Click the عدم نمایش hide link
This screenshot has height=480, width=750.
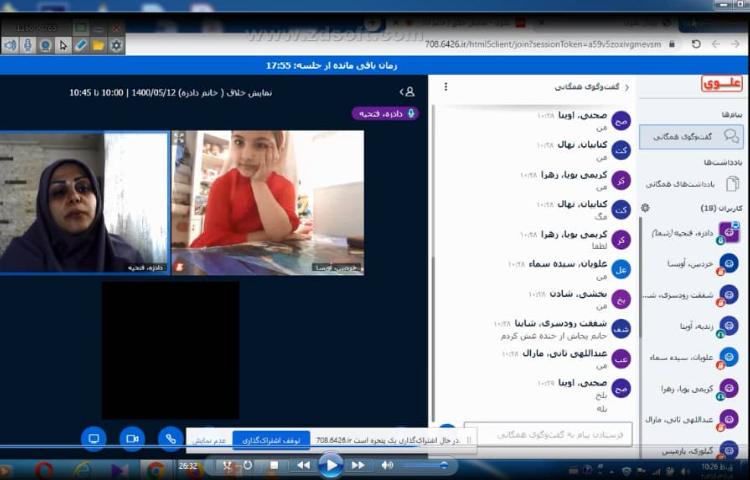[x=209, y=441]
